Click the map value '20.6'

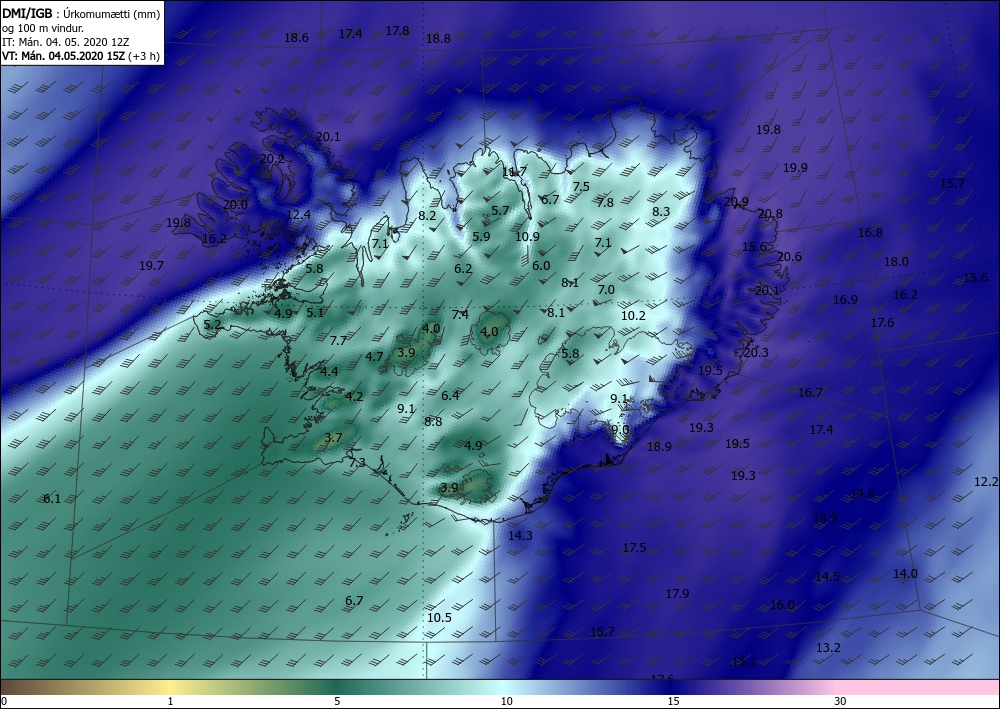(789, 256)
